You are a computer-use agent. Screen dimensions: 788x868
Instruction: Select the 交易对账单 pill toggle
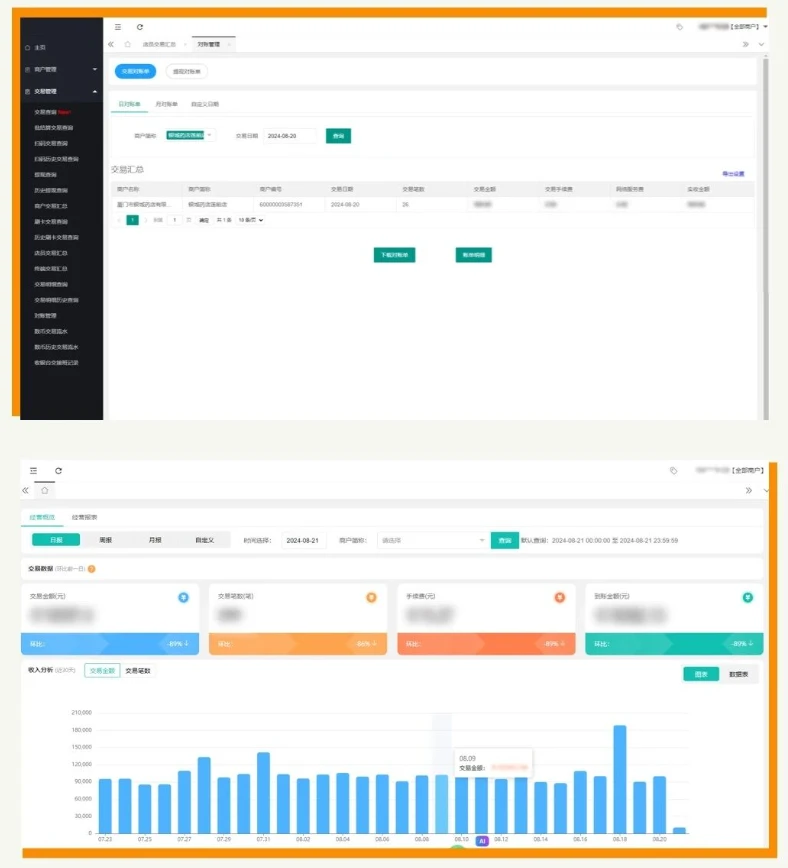pyautogui.click(x=135, y=71)
